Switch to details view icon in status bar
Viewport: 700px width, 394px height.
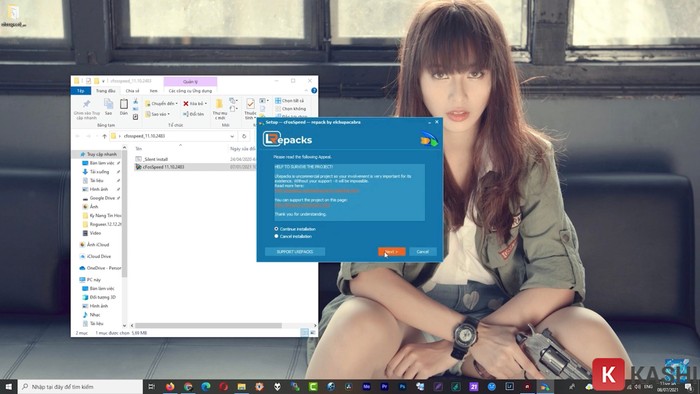(x=304, y=332)
